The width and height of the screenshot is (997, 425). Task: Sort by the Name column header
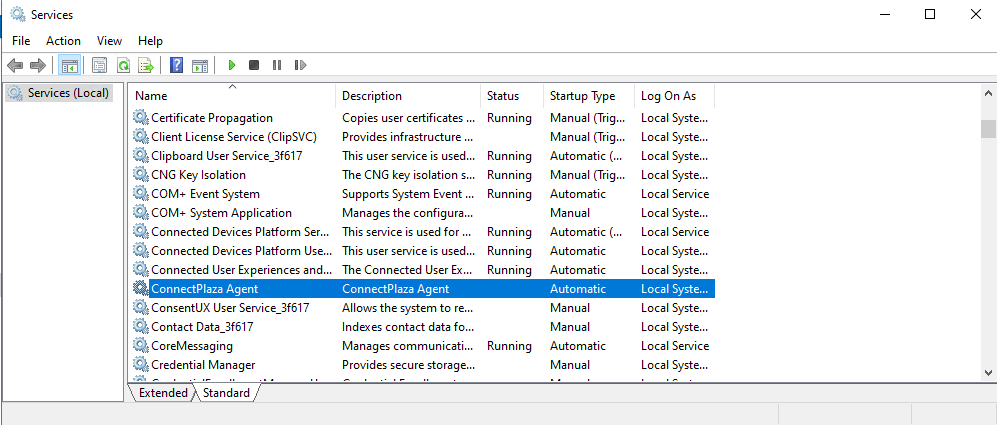(x=233, y=96)
